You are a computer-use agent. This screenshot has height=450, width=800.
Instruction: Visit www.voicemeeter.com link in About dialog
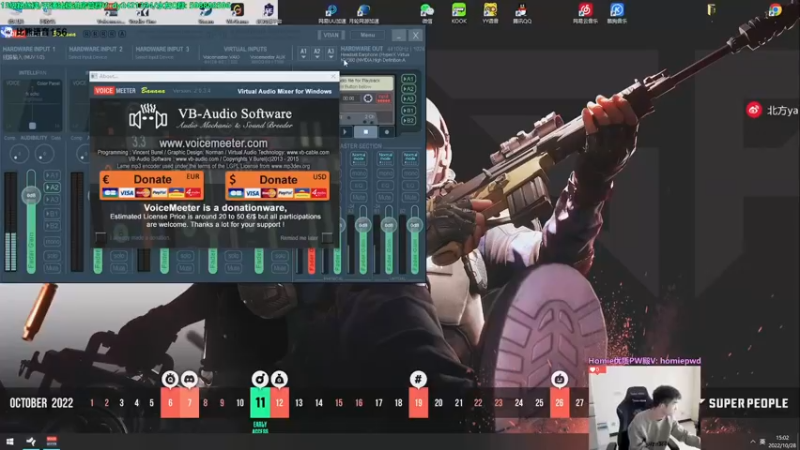(x=213, y=143)
